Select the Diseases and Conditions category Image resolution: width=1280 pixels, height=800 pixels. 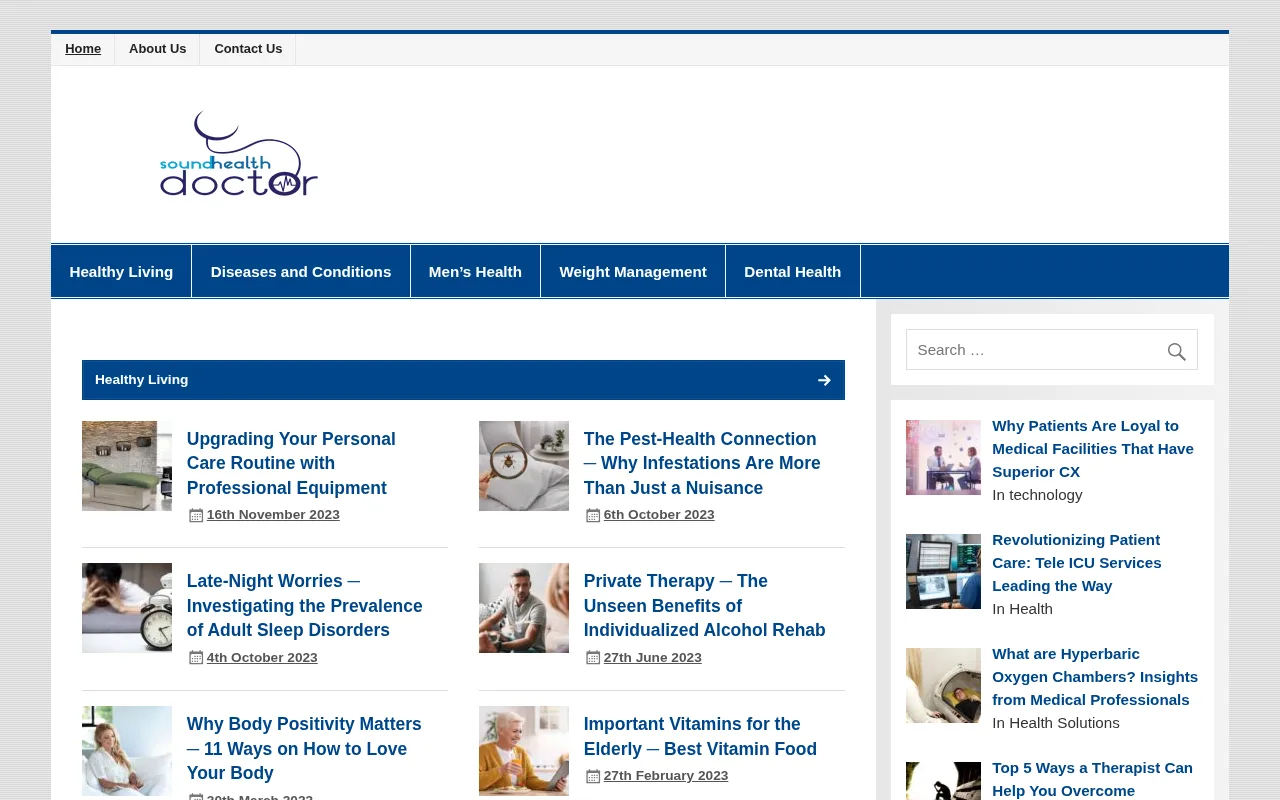(x=300, y=270)
